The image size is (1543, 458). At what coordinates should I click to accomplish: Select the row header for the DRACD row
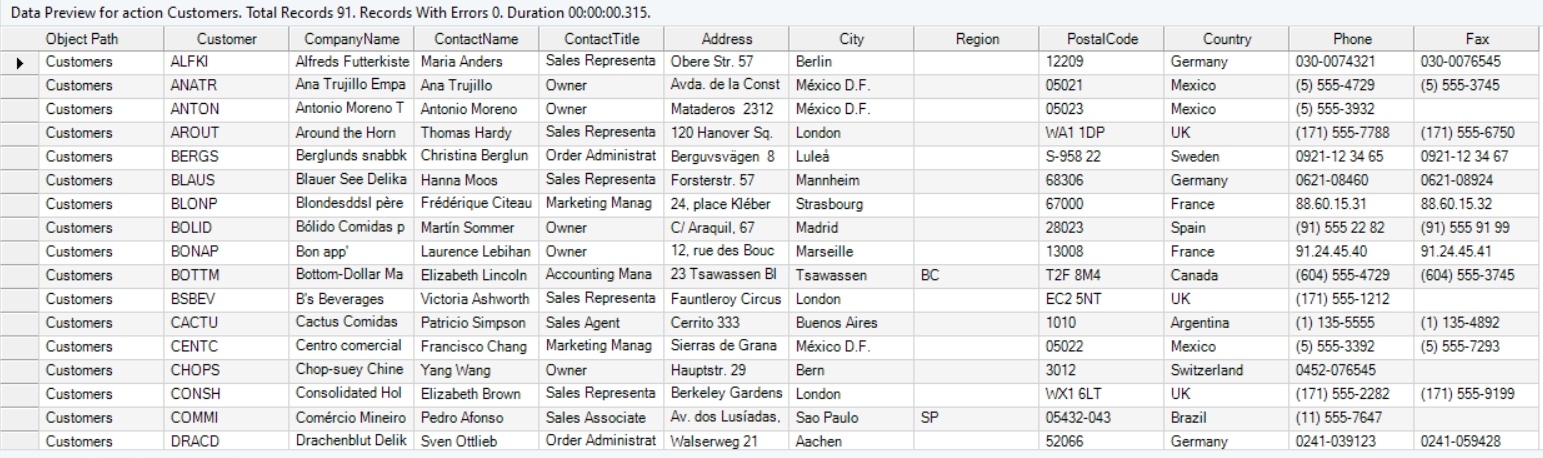tap(20, 442)
